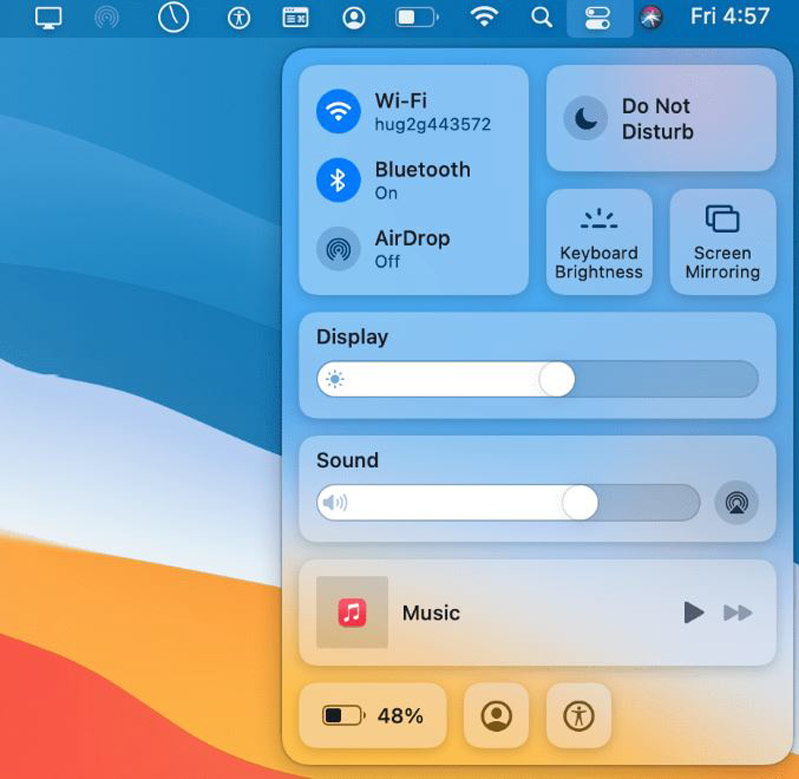799x779 pixels.
Task: Click the Bluetooth label text
Action: pyautogui.click(x=422, y=170)
